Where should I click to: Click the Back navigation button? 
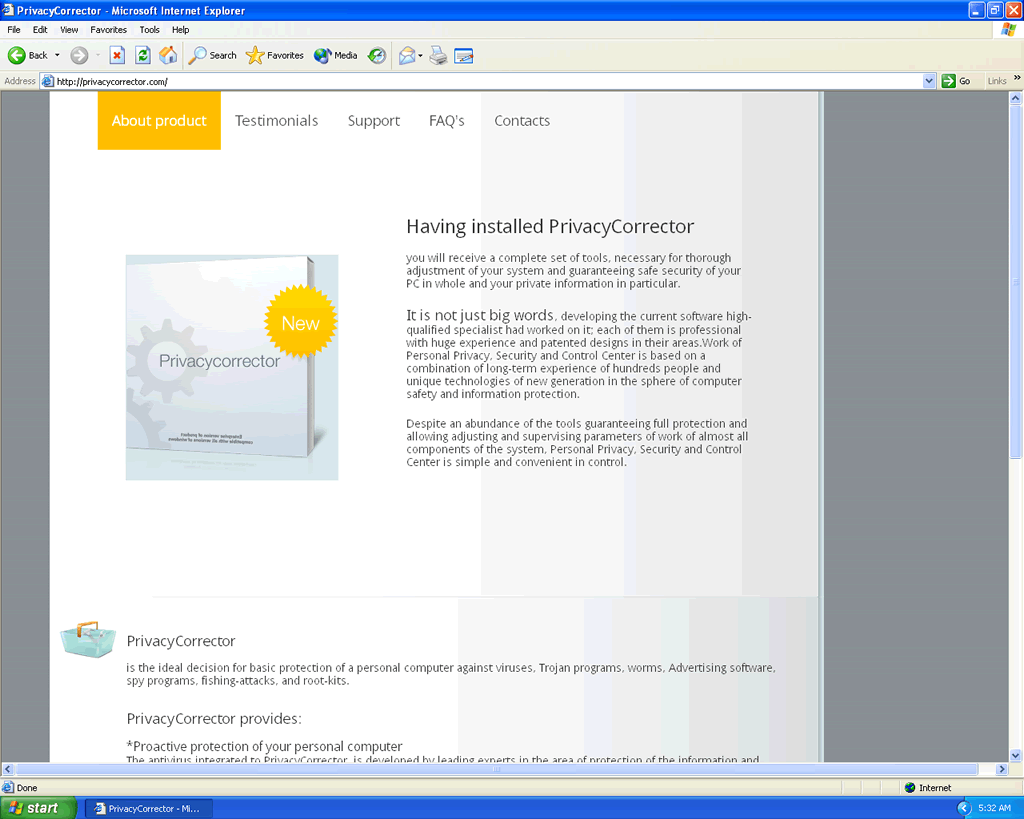pyautogui.click(x=28, y=55)
